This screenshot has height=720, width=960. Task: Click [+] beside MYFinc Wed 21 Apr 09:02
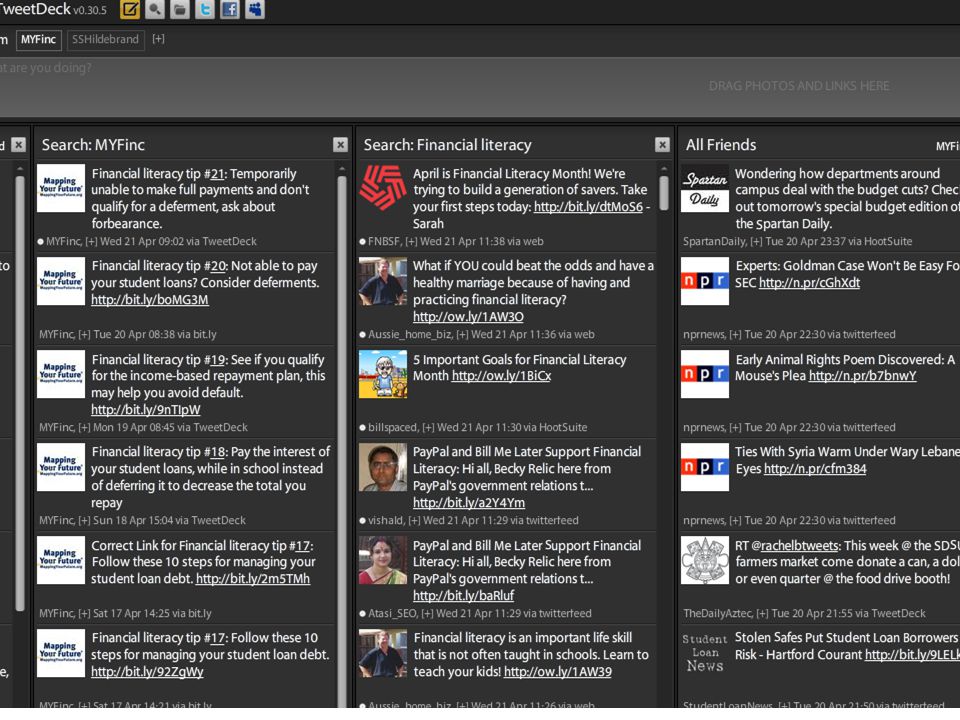91,241
